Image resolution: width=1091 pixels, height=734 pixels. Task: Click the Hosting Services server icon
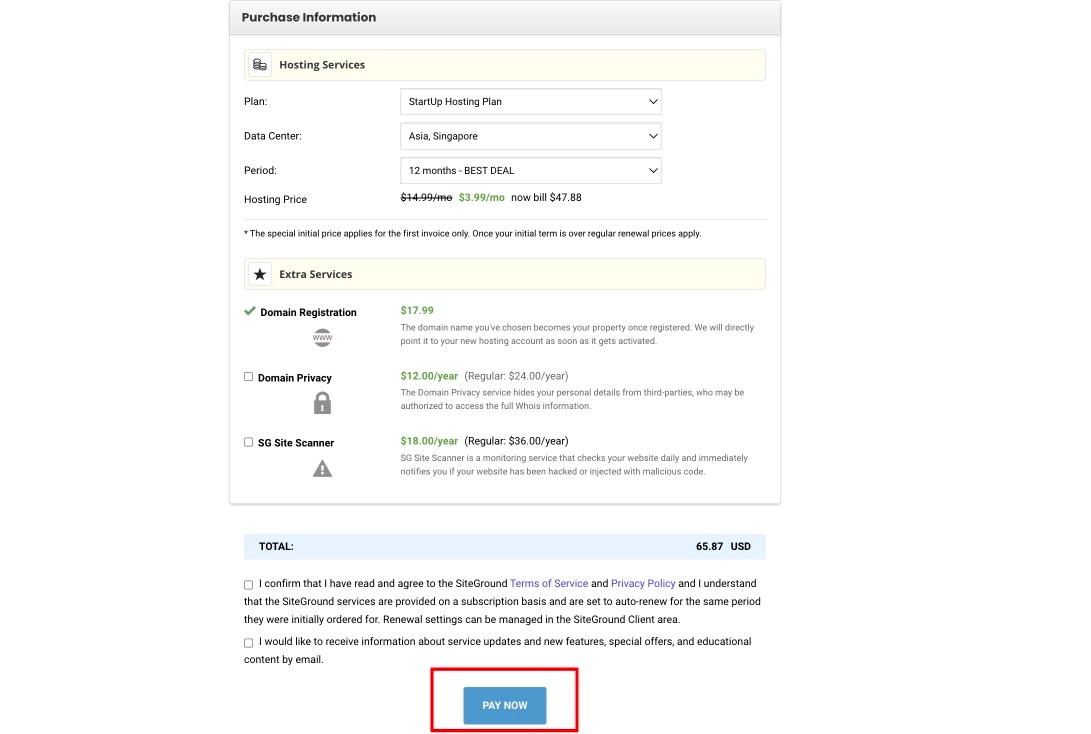[x=260, y=63]
